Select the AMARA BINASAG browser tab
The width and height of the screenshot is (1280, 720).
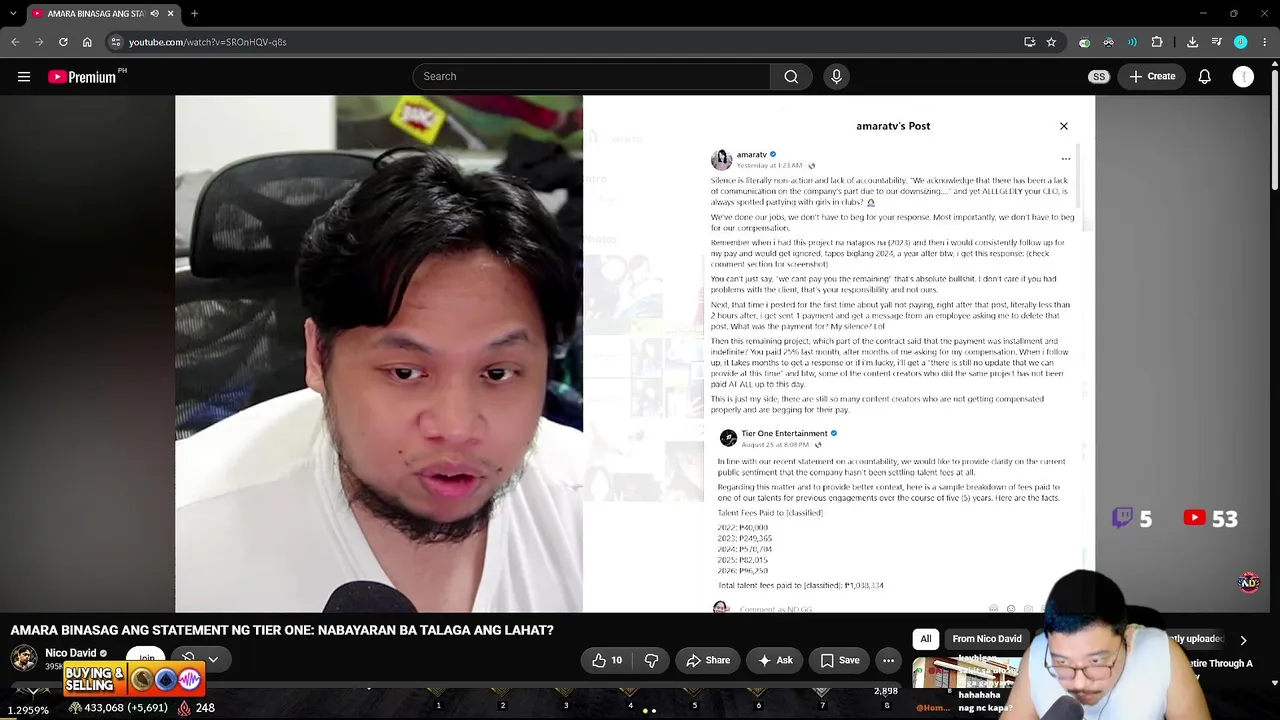point(102,14)
